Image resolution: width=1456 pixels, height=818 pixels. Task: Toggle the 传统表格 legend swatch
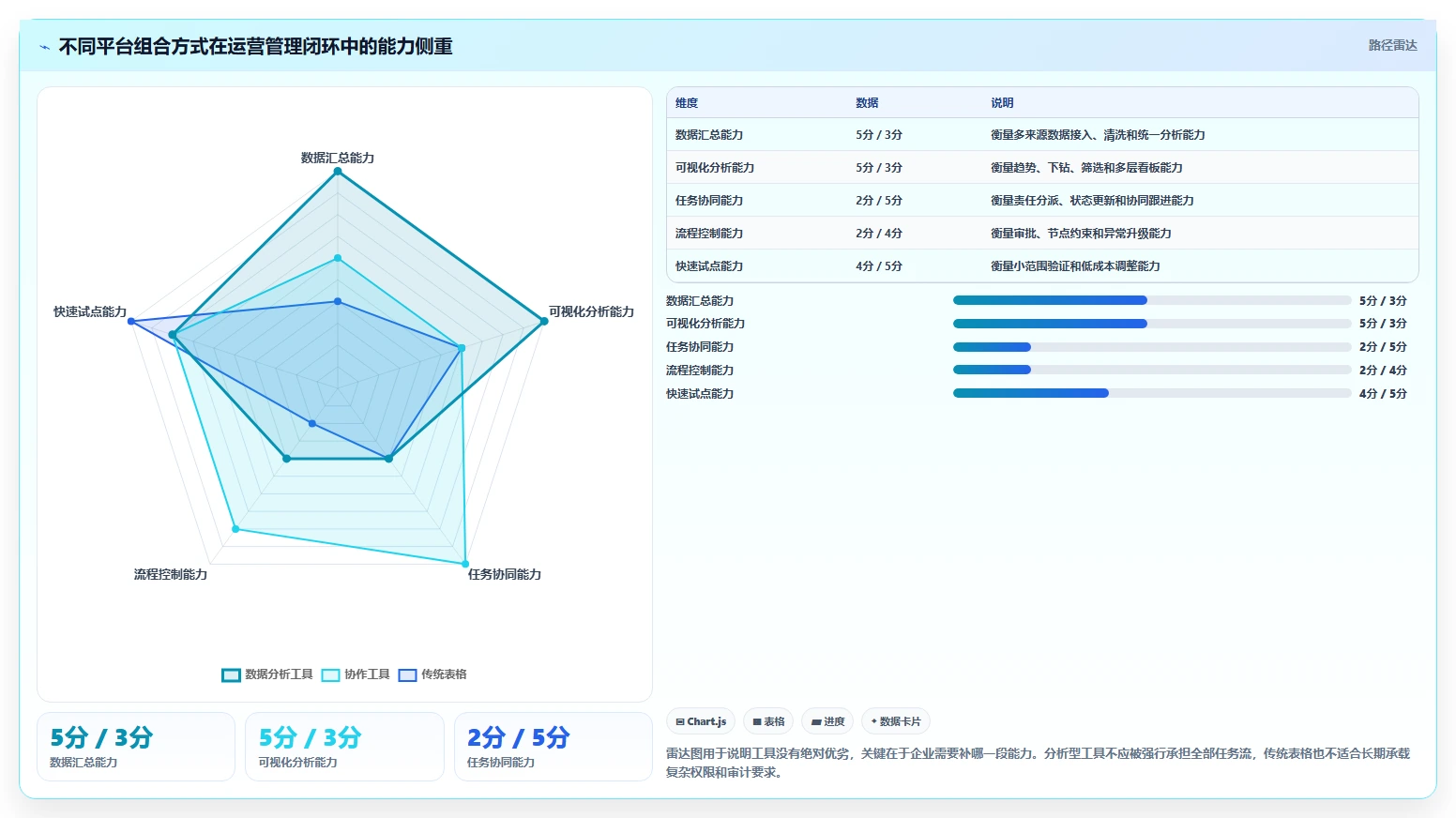[407, 674]
